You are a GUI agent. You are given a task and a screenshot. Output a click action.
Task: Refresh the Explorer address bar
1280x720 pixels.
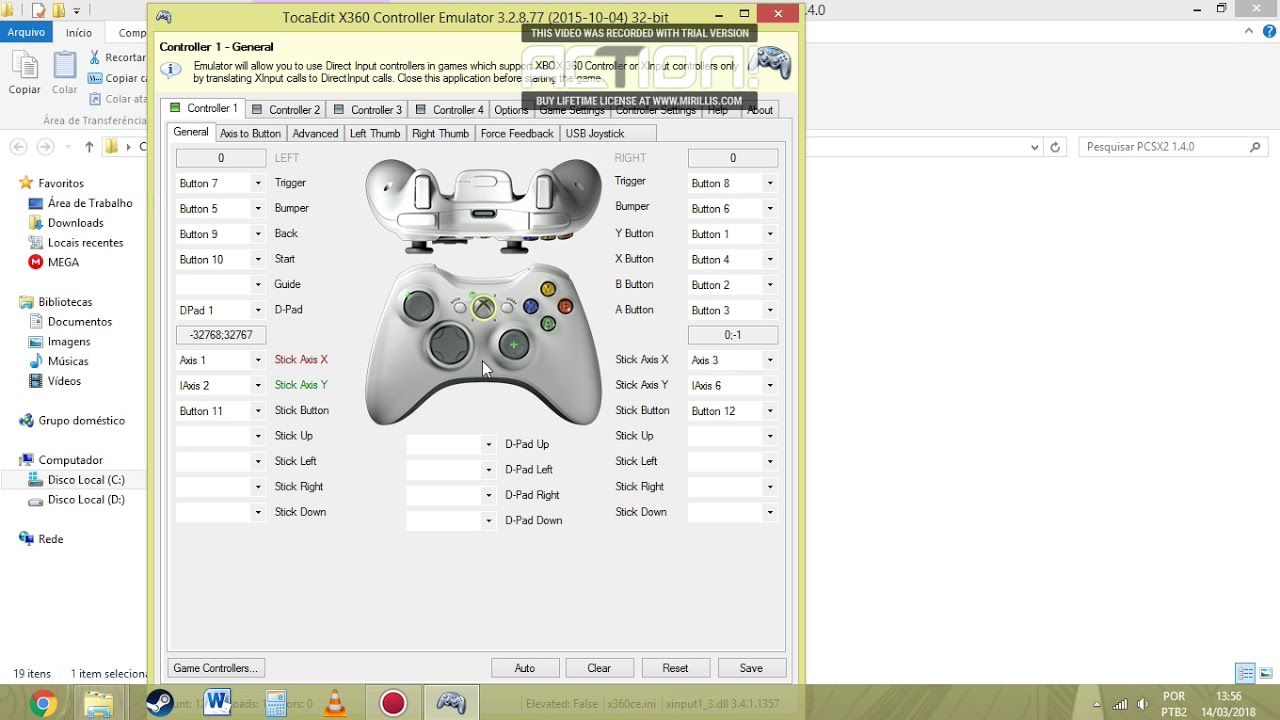click(1055, 147)
